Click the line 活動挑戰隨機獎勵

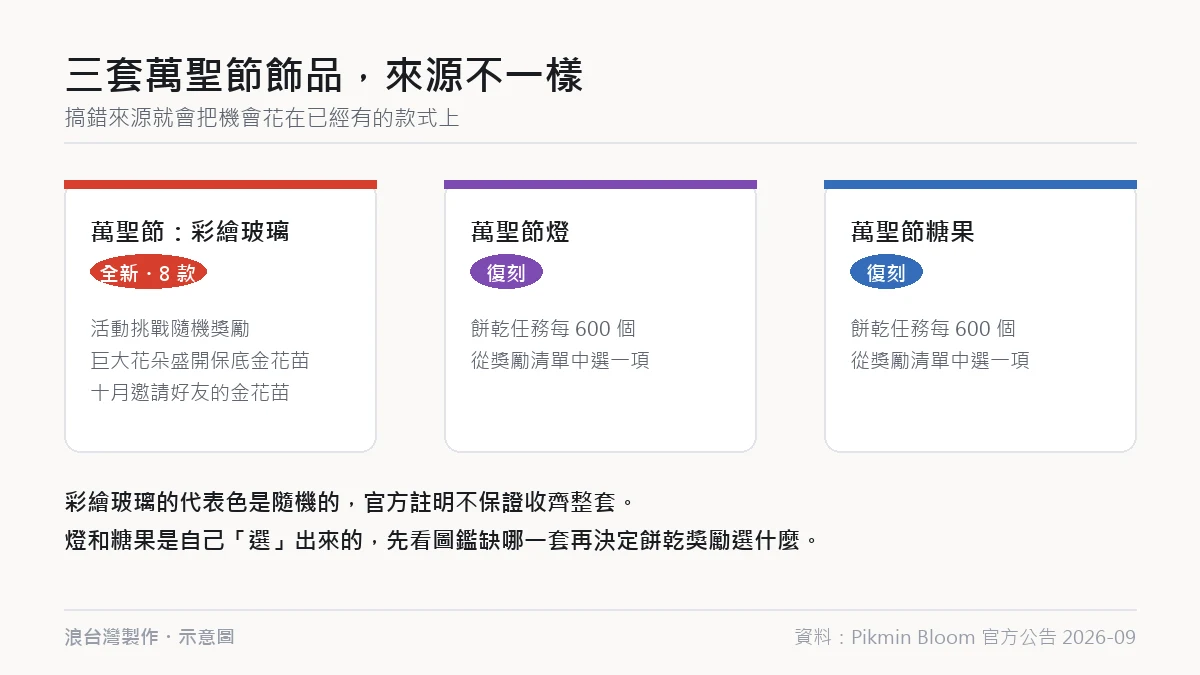(170, 328)
